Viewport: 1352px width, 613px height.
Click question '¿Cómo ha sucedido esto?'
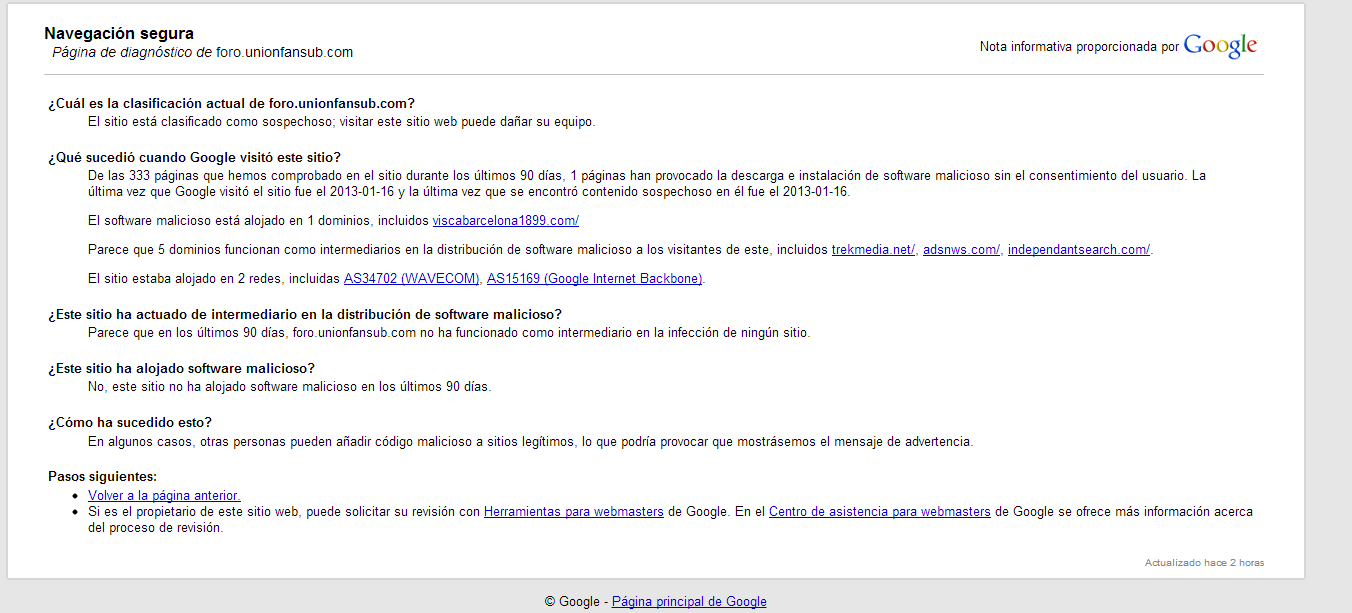pos(130,422)
